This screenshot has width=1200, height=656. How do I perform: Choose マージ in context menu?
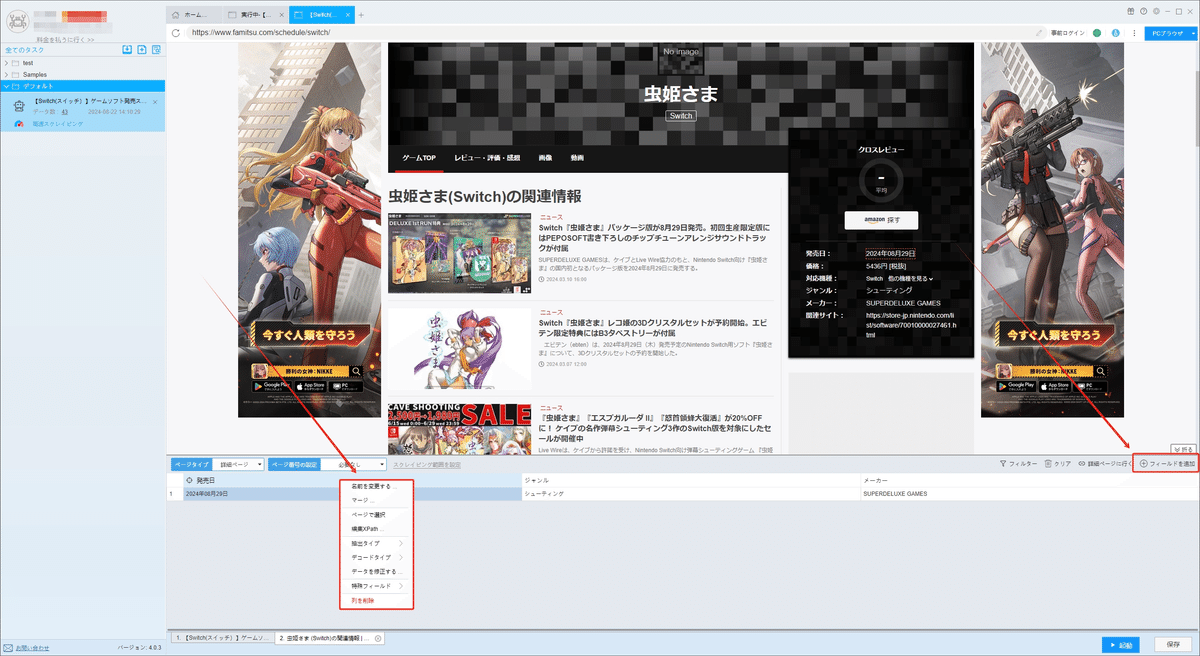tap(375, 501)
